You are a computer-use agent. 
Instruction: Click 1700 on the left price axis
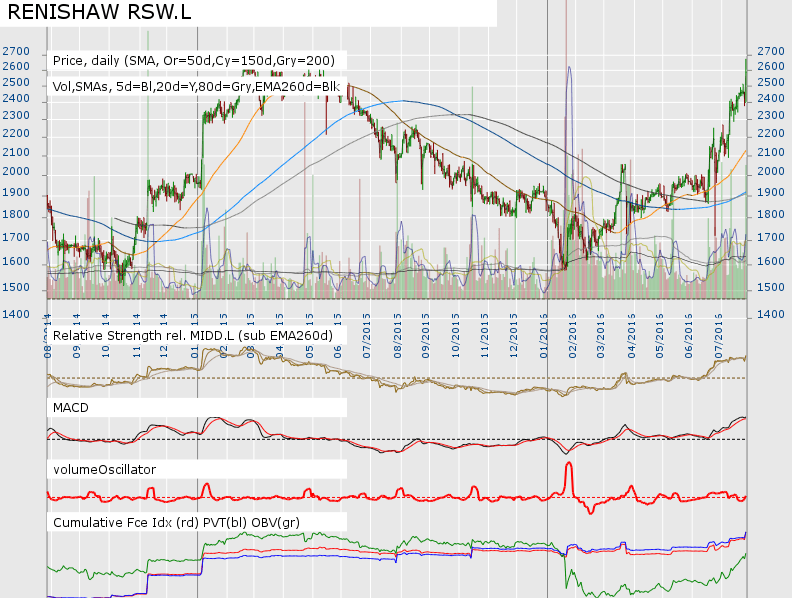[16, 237]
